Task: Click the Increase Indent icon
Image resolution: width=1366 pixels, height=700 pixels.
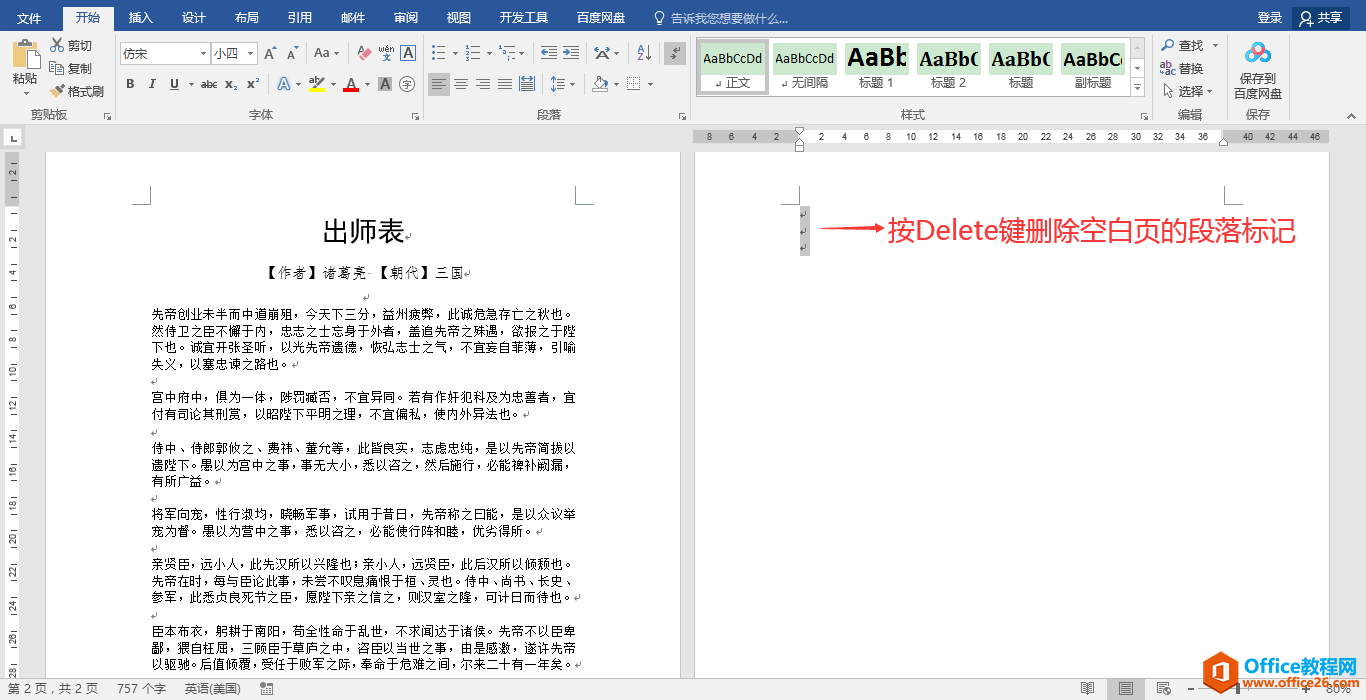Action: click(571, 53)
